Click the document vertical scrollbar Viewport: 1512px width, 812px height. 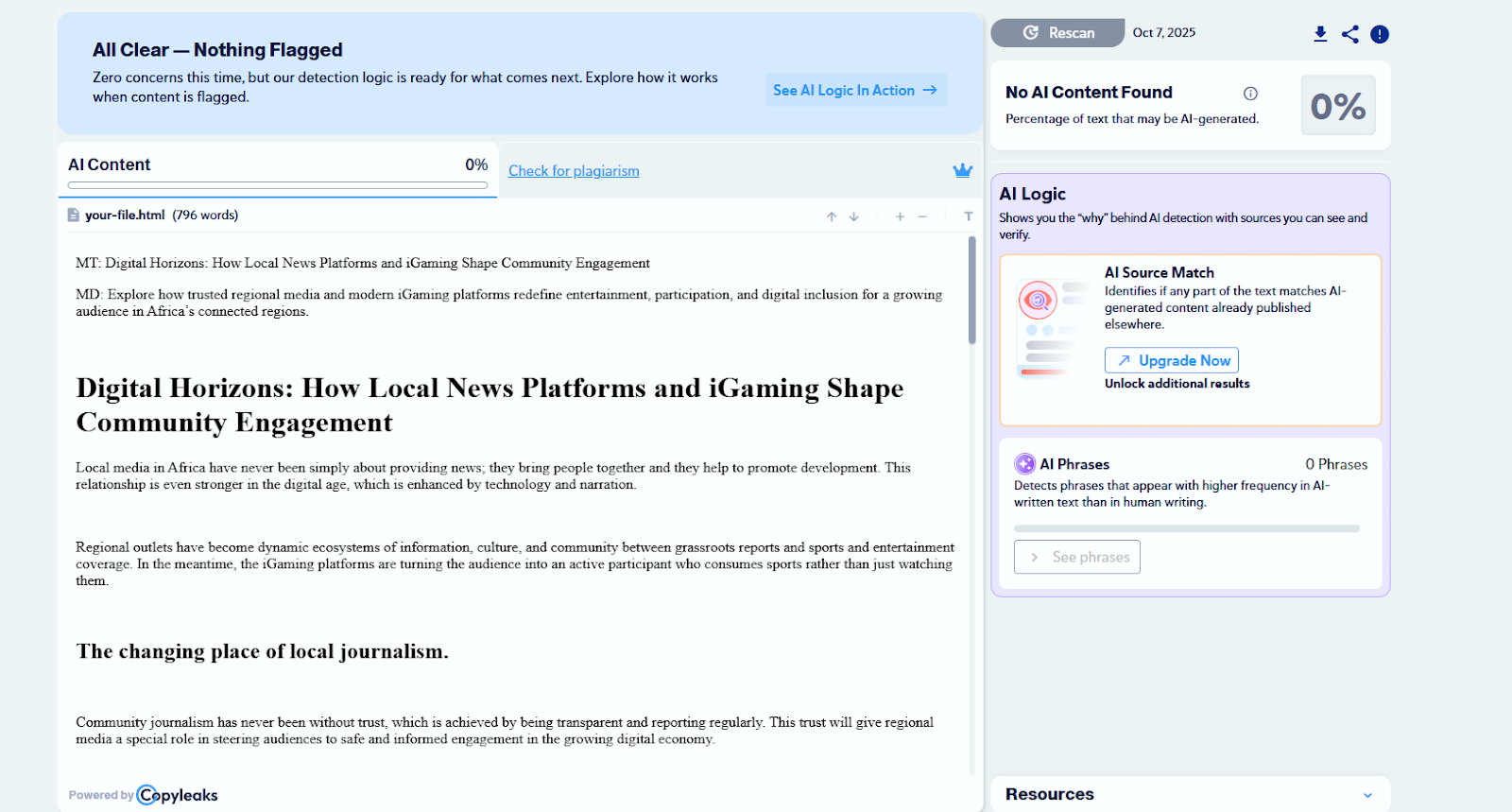click(971, 291)
